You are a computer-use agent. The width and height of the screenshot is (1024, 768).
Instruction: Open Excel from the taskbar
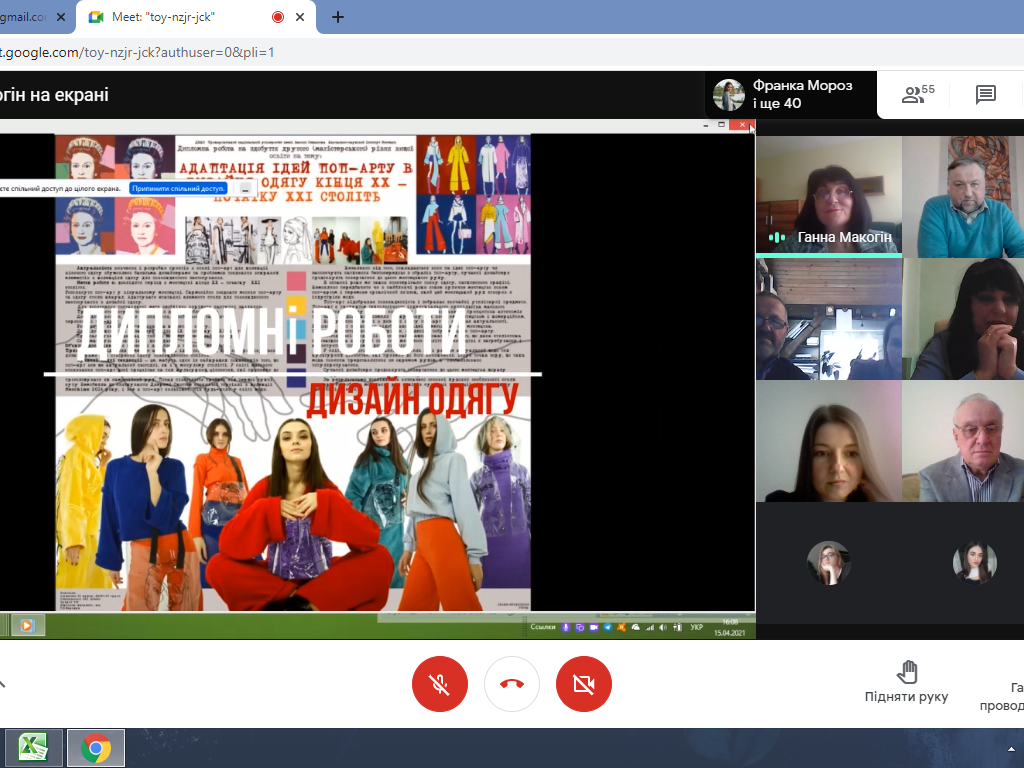pos(34,747)
